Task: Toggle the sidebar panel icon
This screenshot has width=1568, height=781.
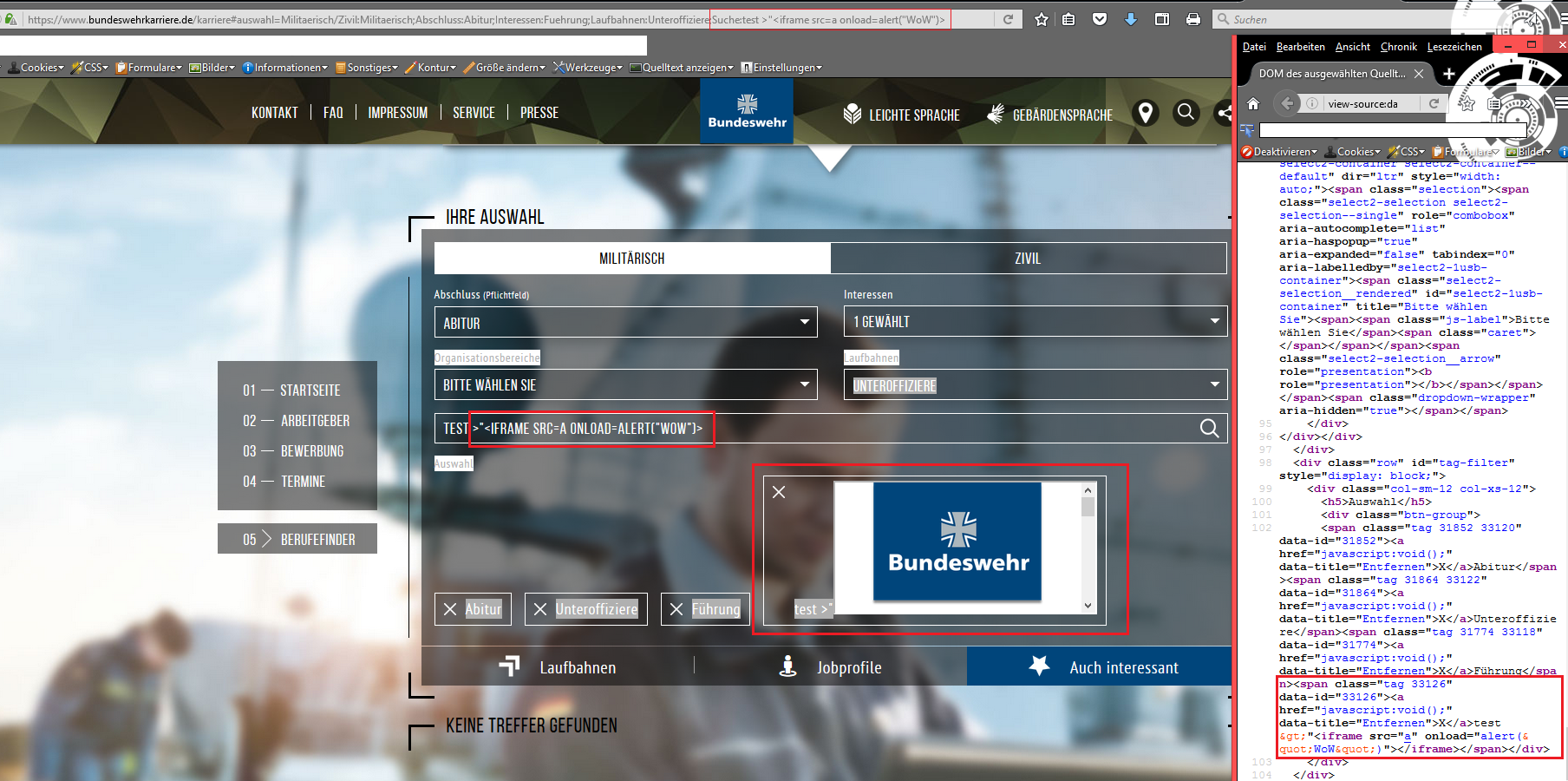Action: click(x=1162, y=19)
